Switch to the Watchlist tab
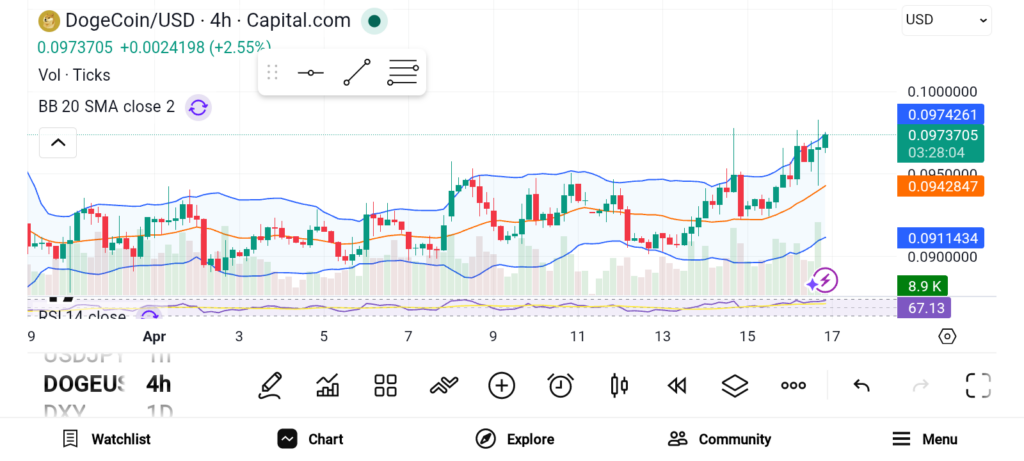Screen dimensions: 1024x461 106,439
